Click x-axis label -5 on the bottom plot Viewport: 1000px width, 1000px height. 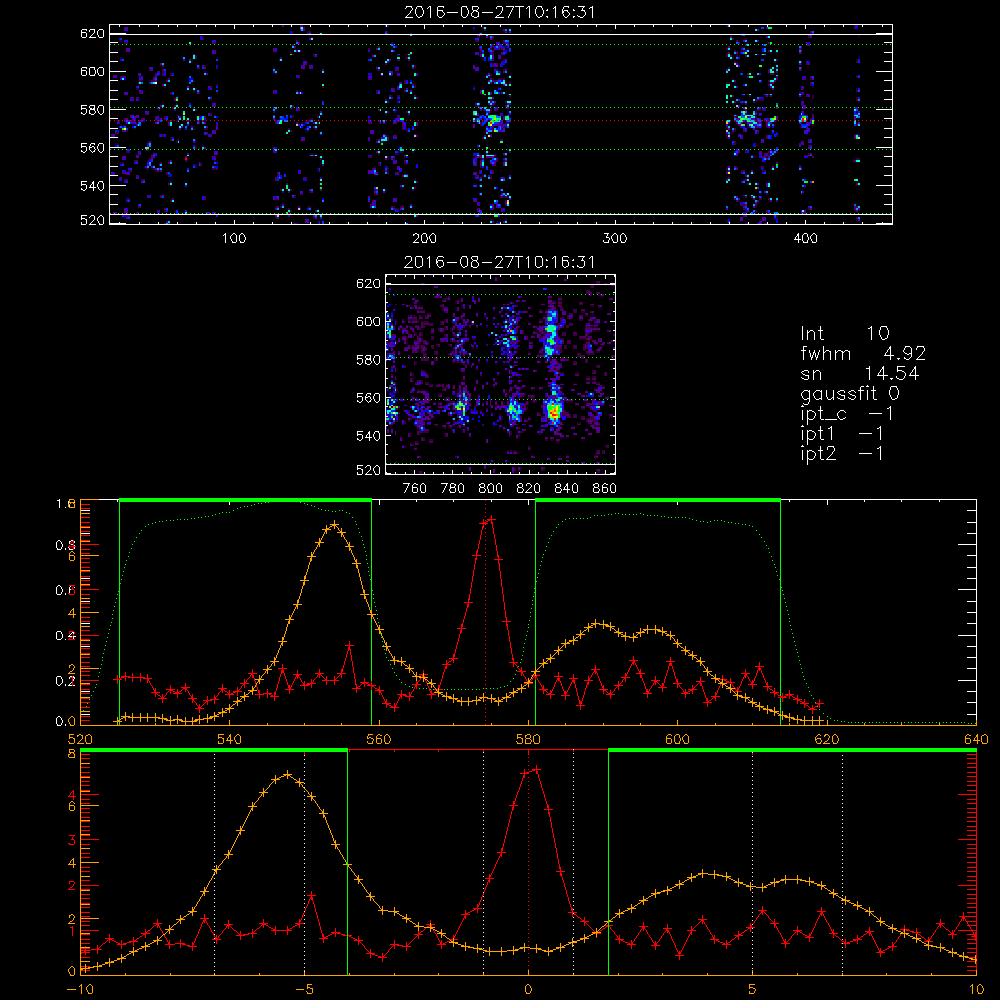[304, 989]
